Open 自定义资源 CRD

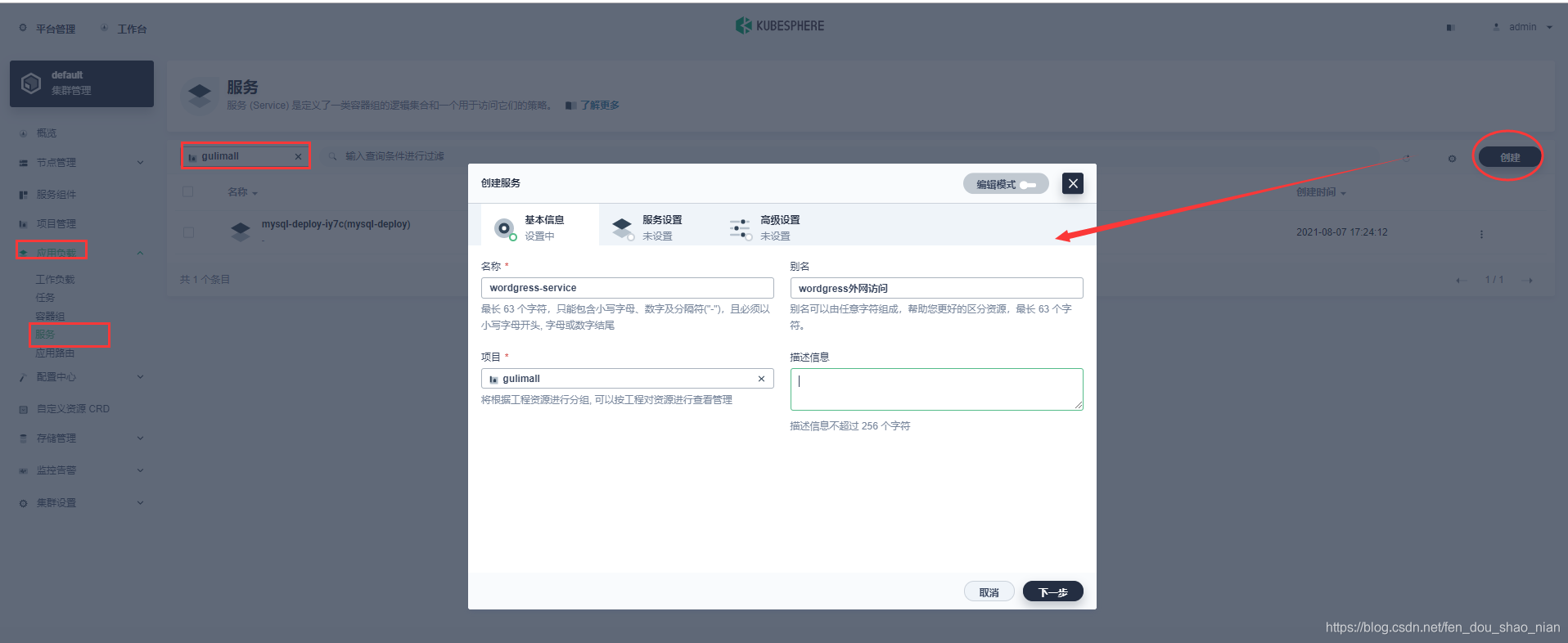[72, 409]
